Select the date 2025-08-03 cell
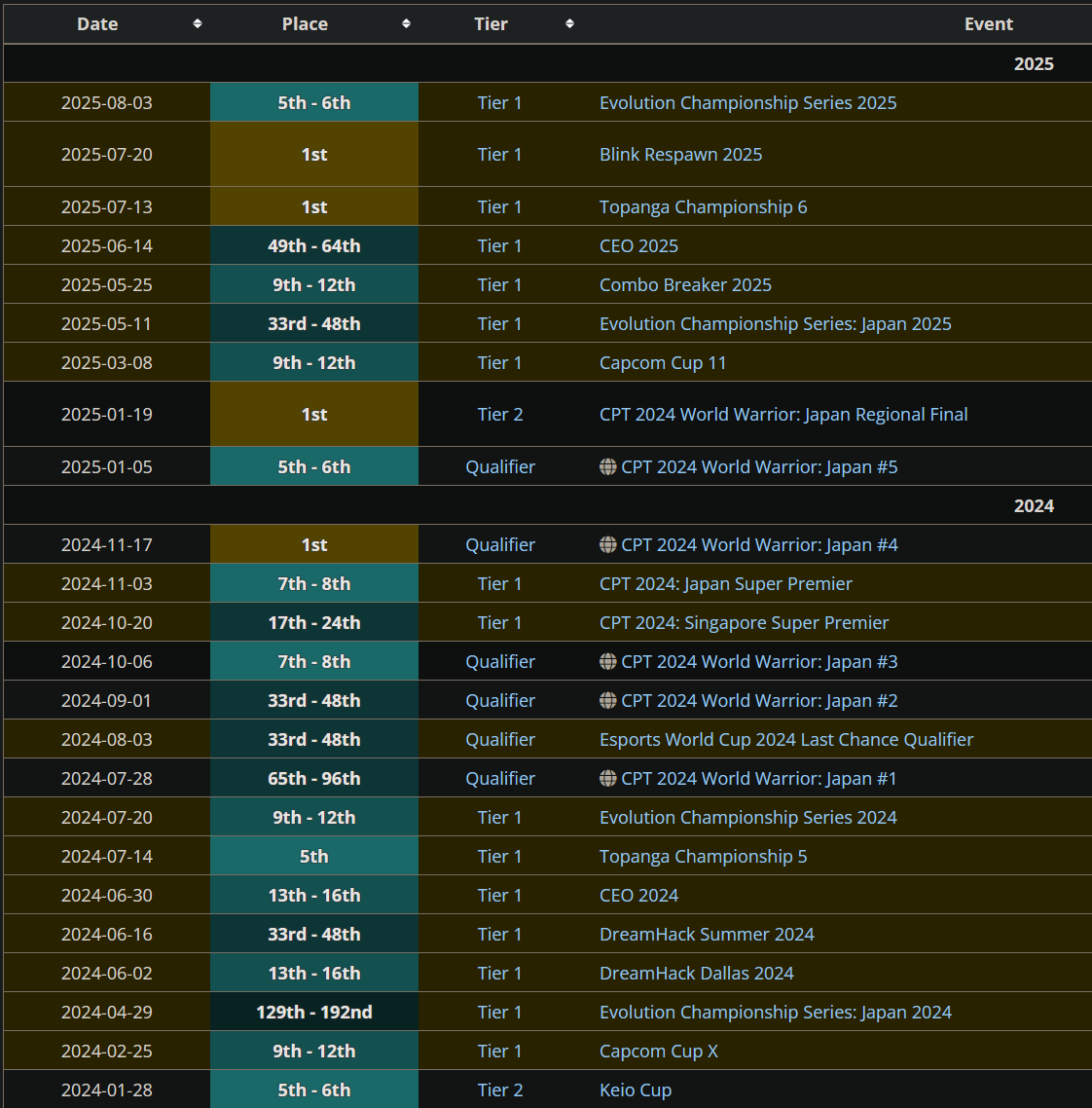1092x1108 pixels. click(x=107, y=102)
